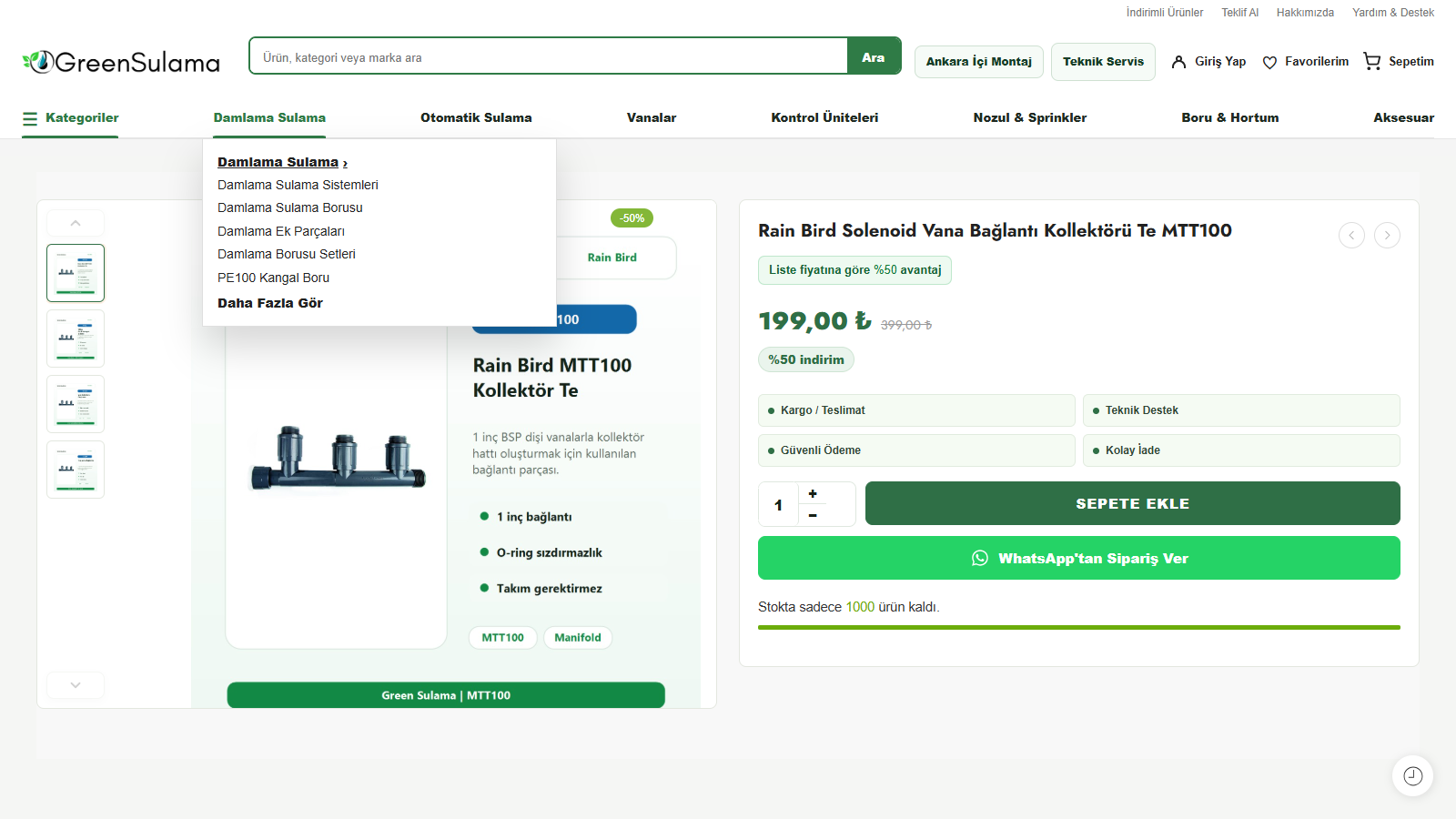
Task: Open Favorilerim link text
Action: (x=1317, y=62)
